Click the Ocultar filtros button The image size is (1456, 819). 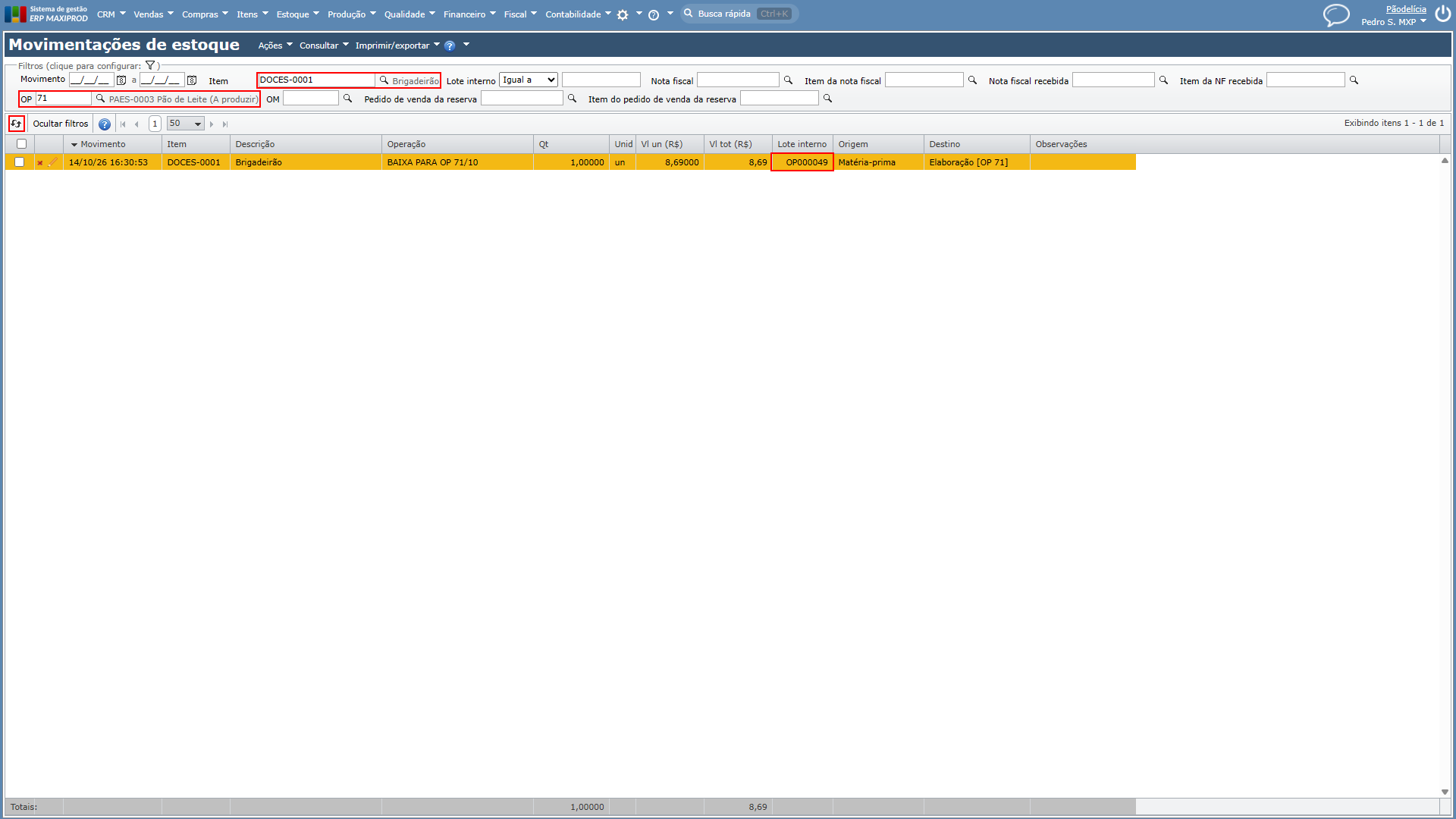[61, 124]
